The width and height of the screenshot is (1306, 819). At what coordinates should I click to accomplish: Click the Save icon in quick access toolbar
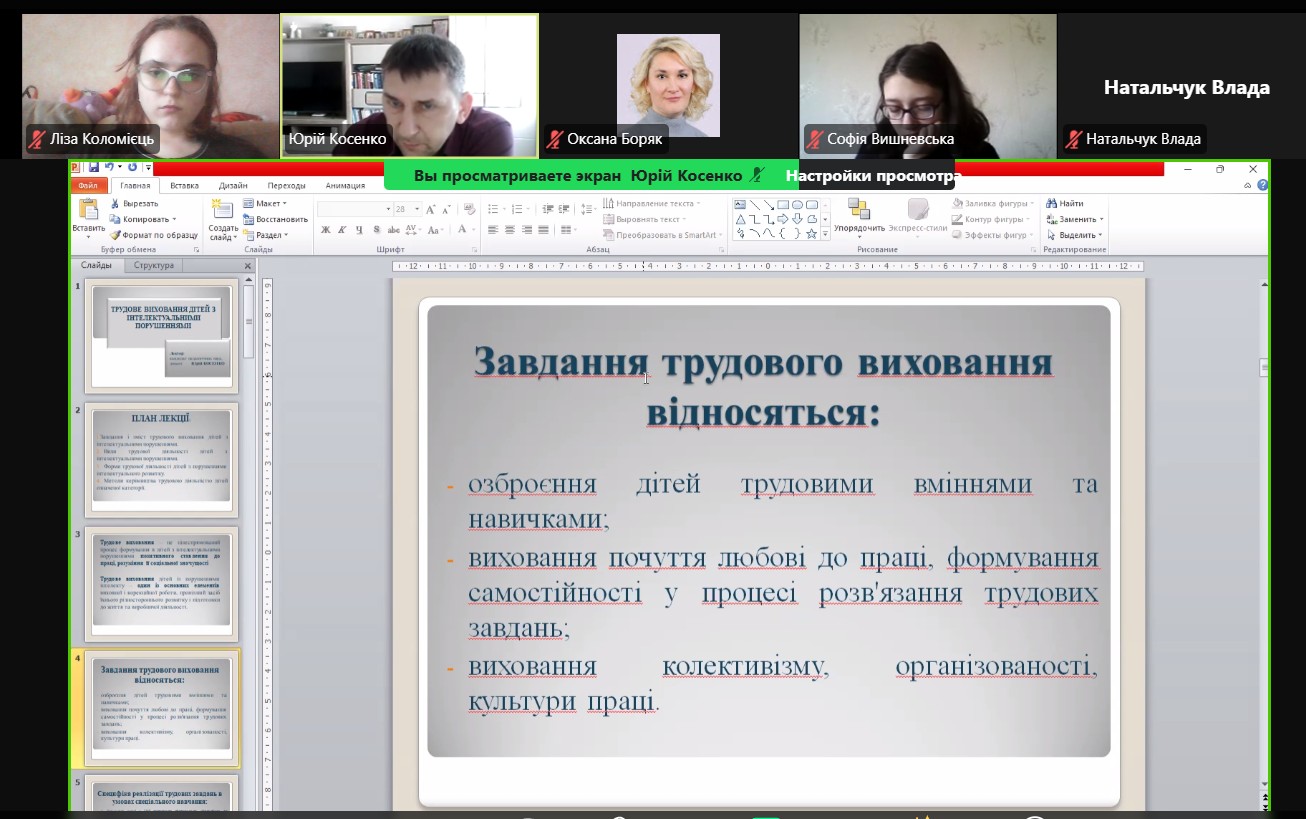coord(93,168)
